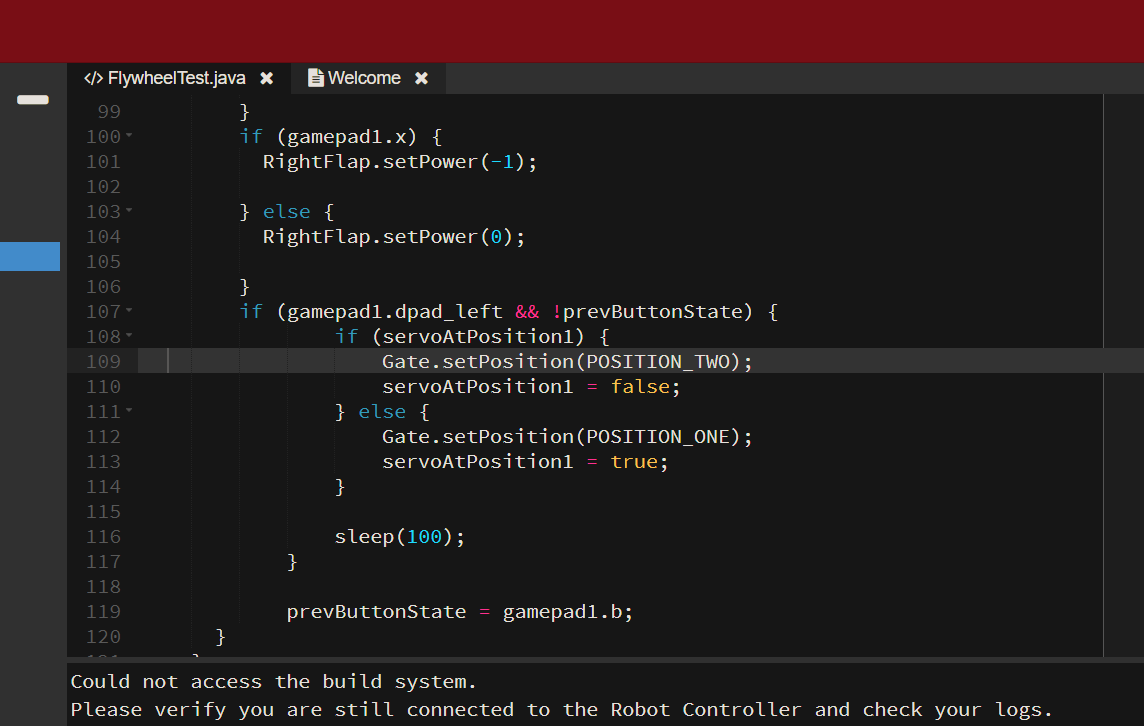Close the Welcome tab
The image size is (1144, 726).
click(x=422, y=78)
